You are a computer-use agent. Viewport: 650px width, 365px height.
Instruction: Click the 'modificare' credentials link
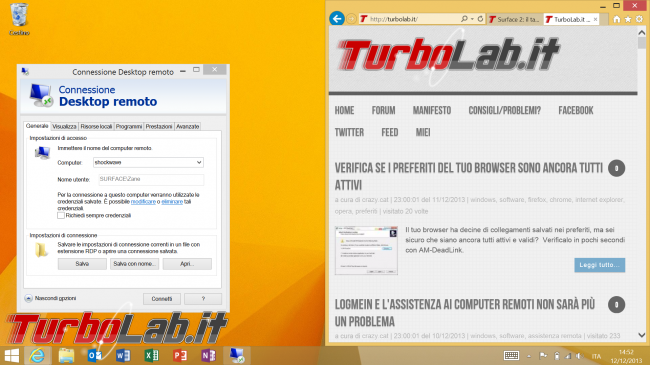tap(143, 202)
